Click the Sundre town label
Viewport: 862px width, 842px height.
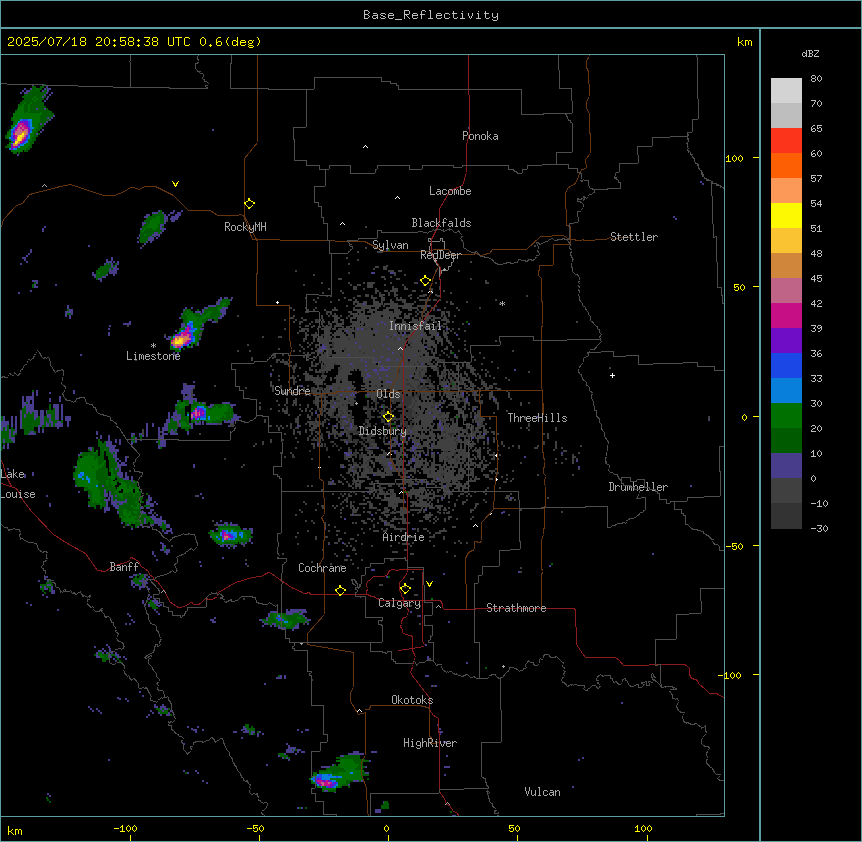click(x=292, y=391)
